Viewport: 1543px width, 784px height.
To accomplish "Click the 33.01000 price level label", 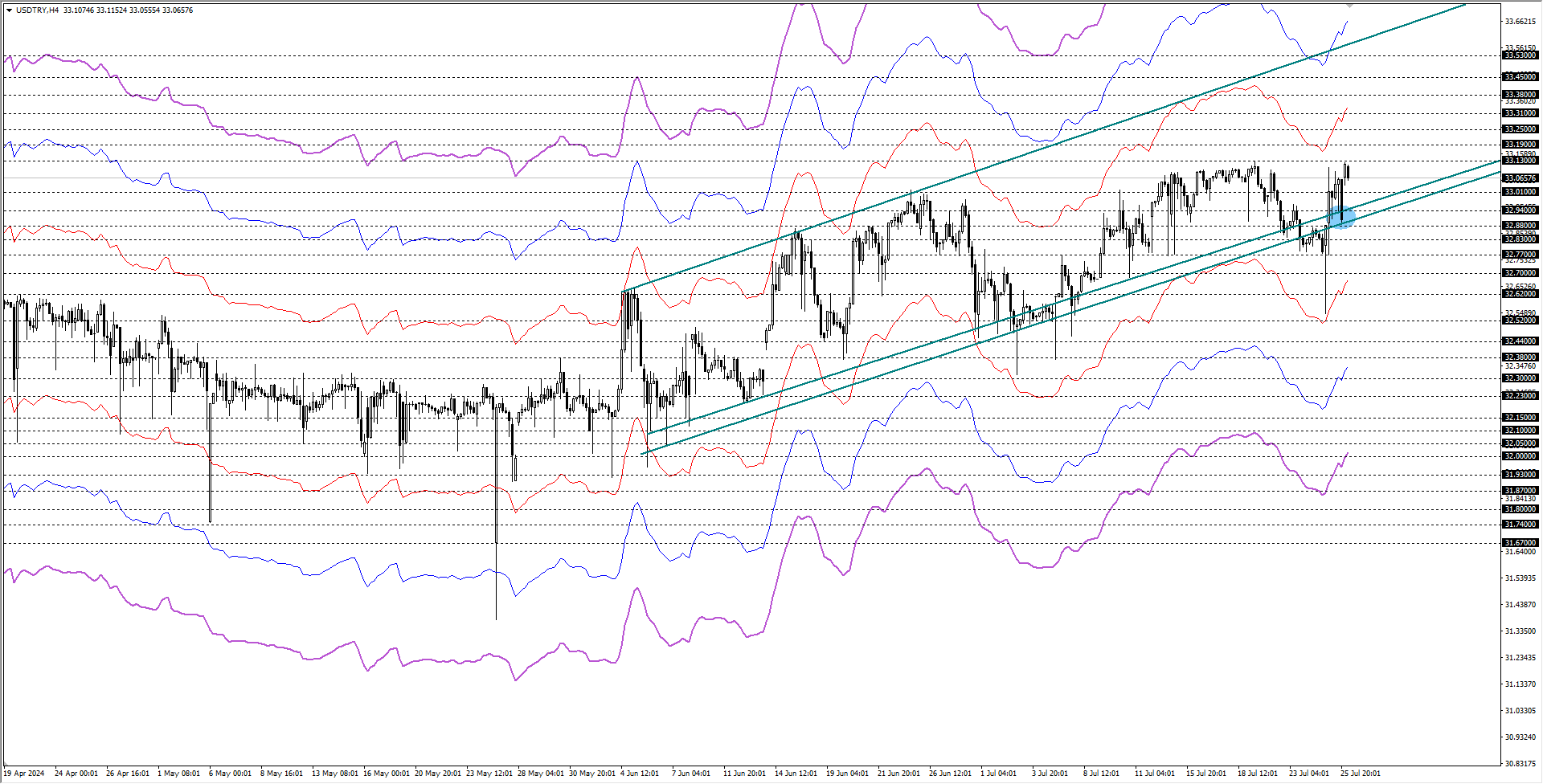I will click(1520, 192).
